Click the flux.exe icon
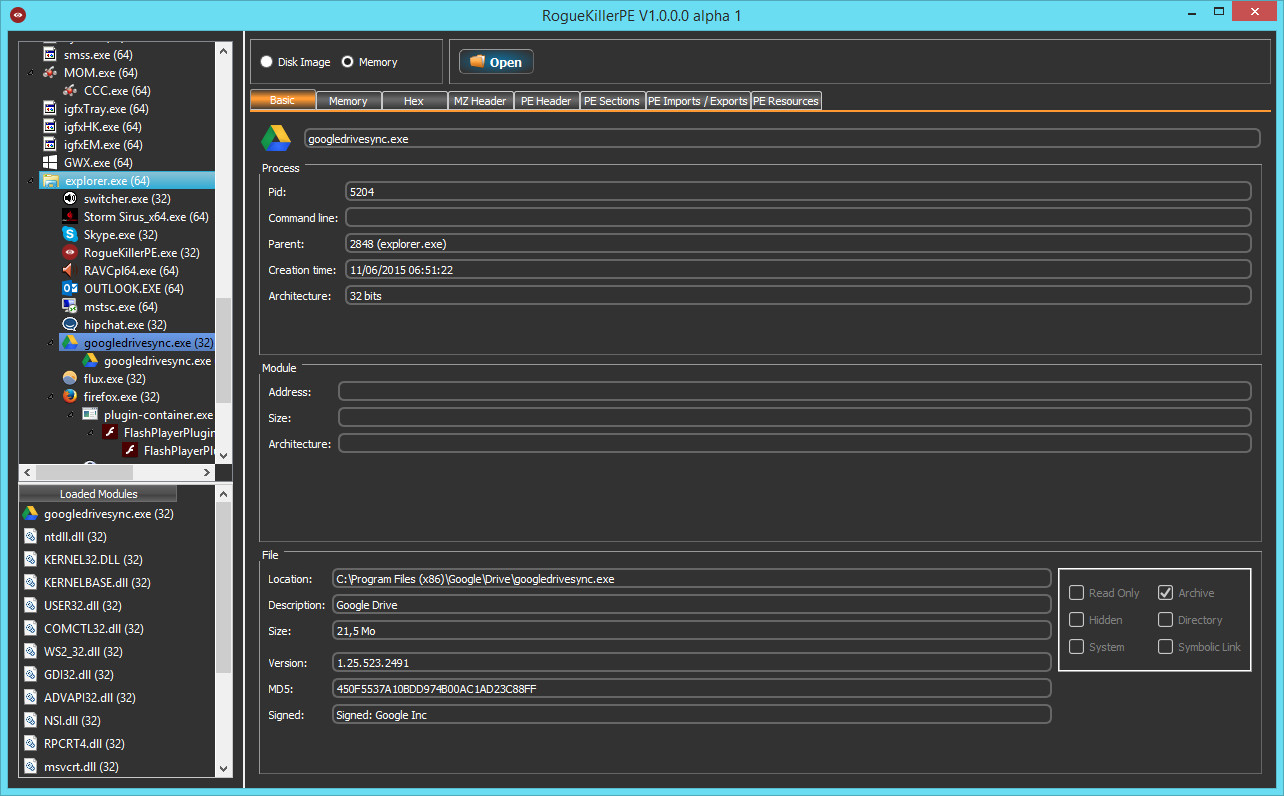The height and width of the screenshot is (796, 1284). click(x=70, y=378)
